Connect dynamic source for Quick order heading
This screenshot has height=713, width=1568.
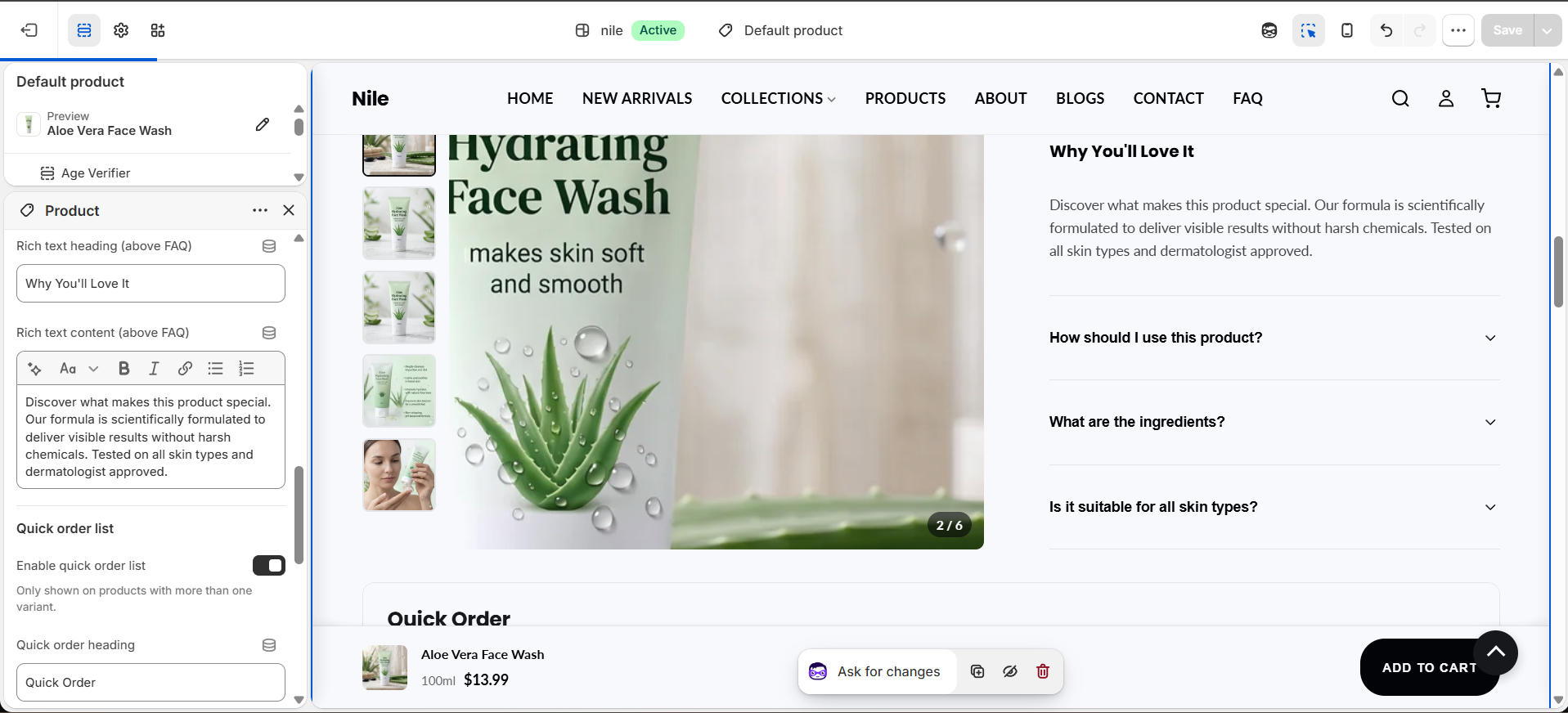coord(269,645)
